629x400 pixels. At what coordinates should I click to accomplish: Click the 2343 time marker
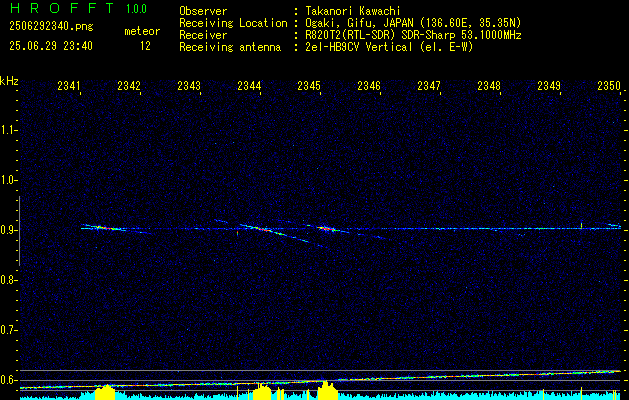click(x=189, y=85)
